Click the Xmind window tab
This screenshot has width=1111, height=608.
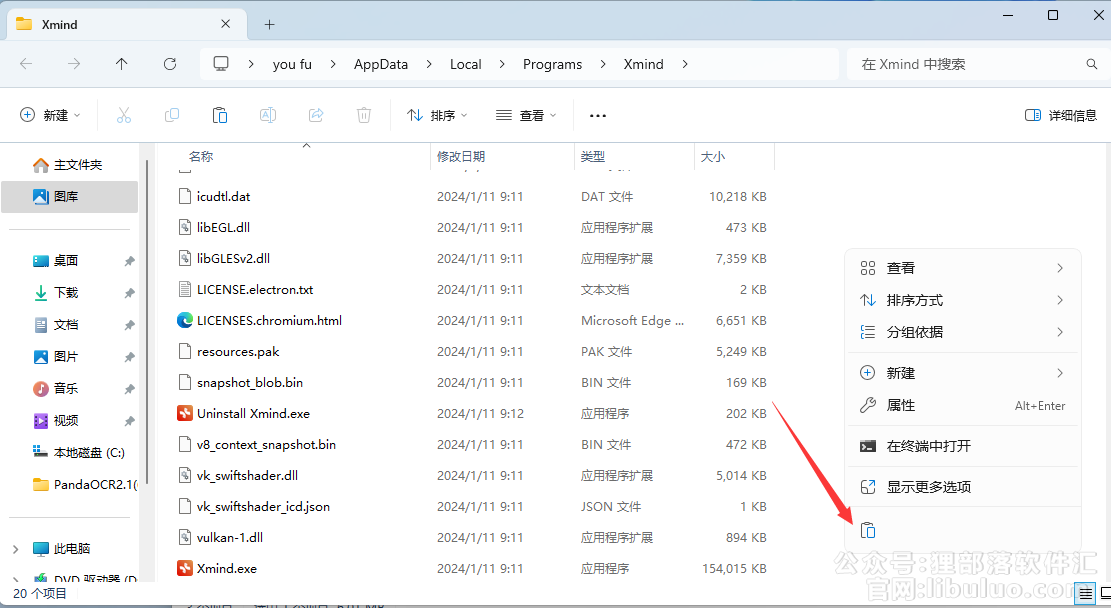coord(126,24)
